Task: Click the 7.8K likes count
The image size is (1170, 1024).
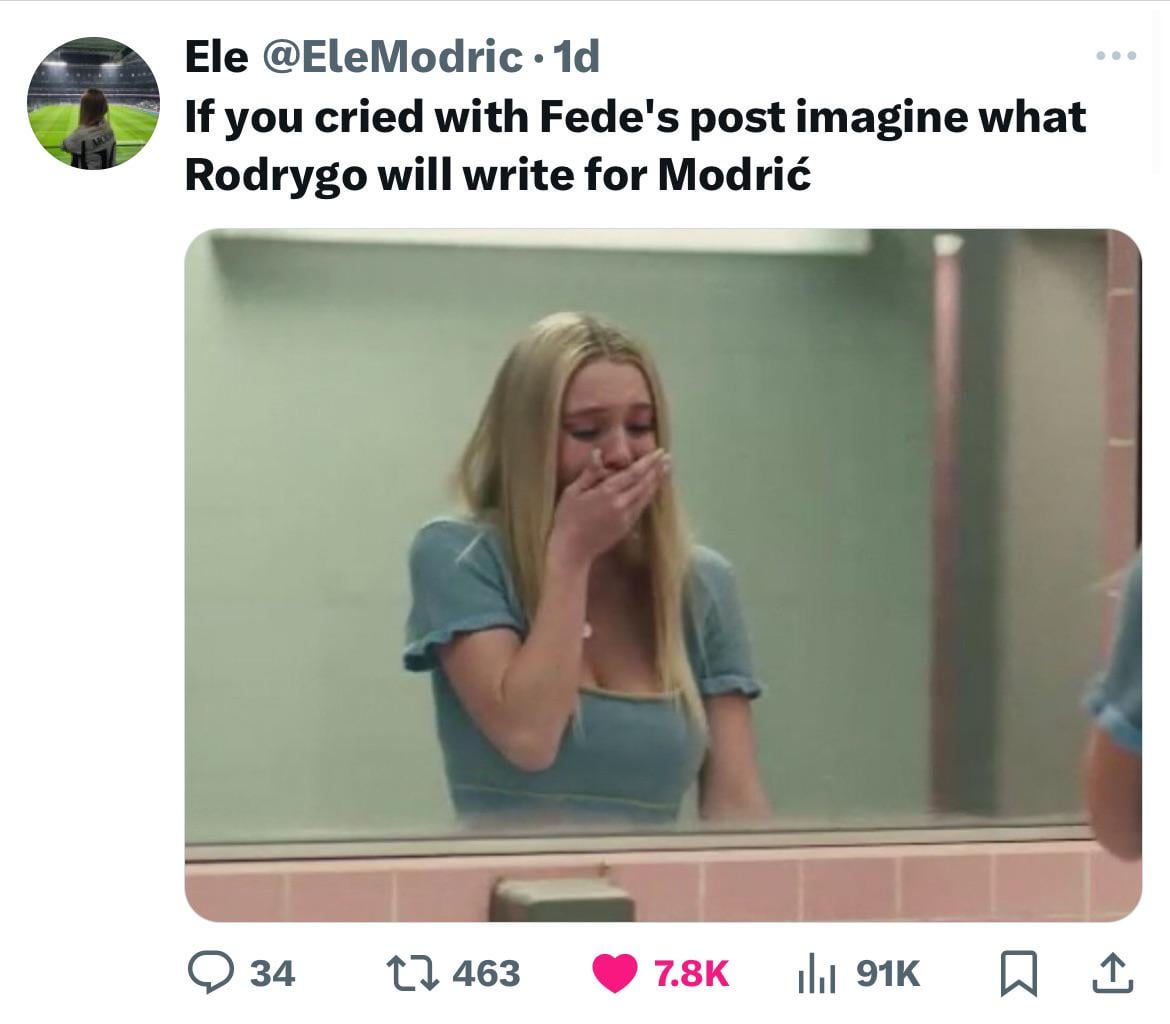Action: (x=691, y=973)
